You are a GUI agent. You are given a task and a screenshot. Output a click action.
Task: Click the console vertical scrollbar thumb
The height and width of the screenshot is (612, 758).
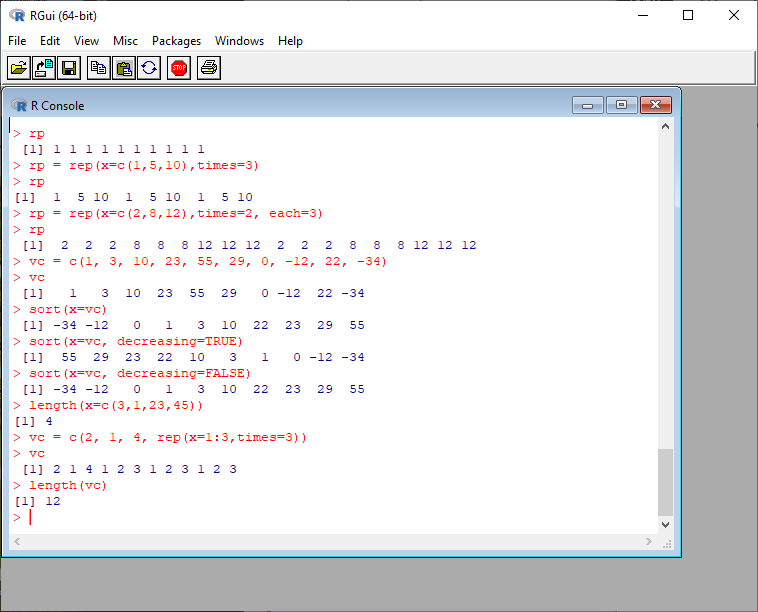(665, 482)
